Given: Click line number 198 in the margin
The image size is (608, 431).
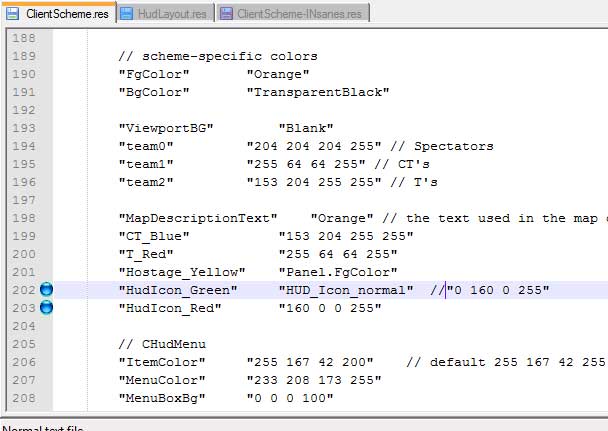Looking at the screenshot, I should coord(19,218).
